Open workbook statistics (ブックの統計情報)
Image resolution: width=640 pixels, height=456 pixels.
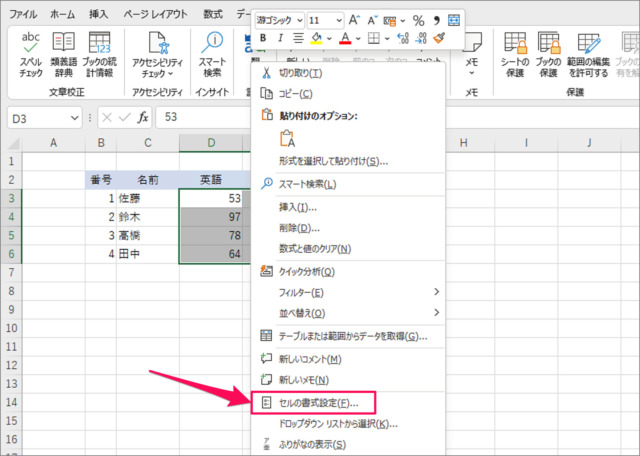point(100,52)
